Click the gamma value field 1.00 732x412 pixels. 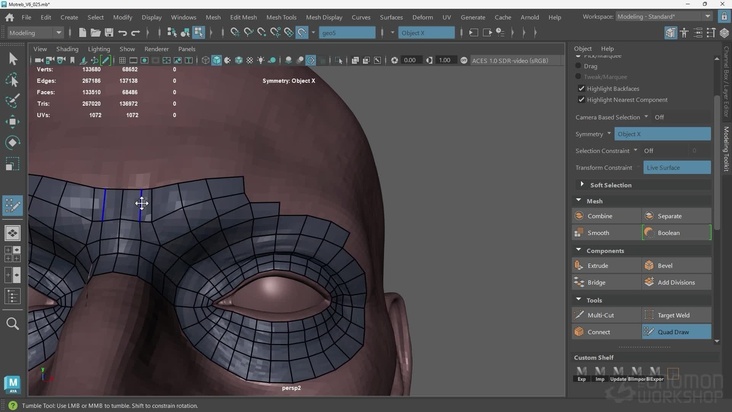(x=445, y=60)
